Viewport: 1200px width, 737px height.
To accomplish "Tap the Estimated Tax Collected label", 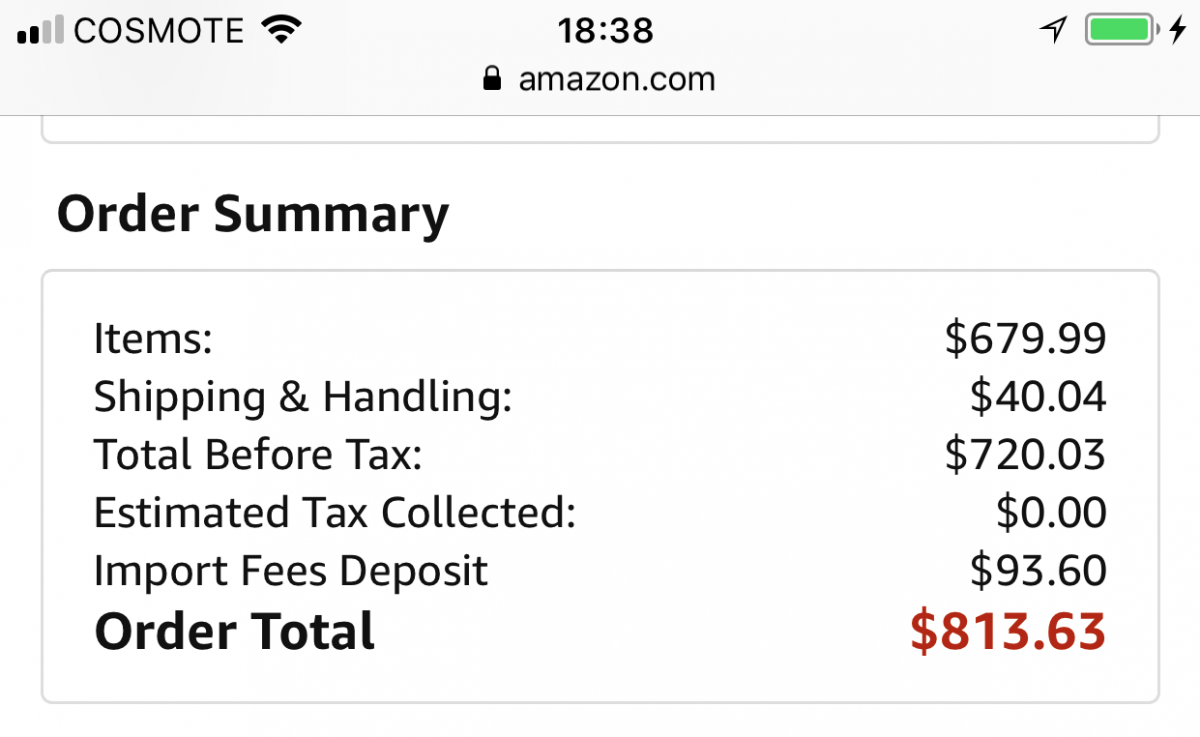I will click(x=335, y=513).
